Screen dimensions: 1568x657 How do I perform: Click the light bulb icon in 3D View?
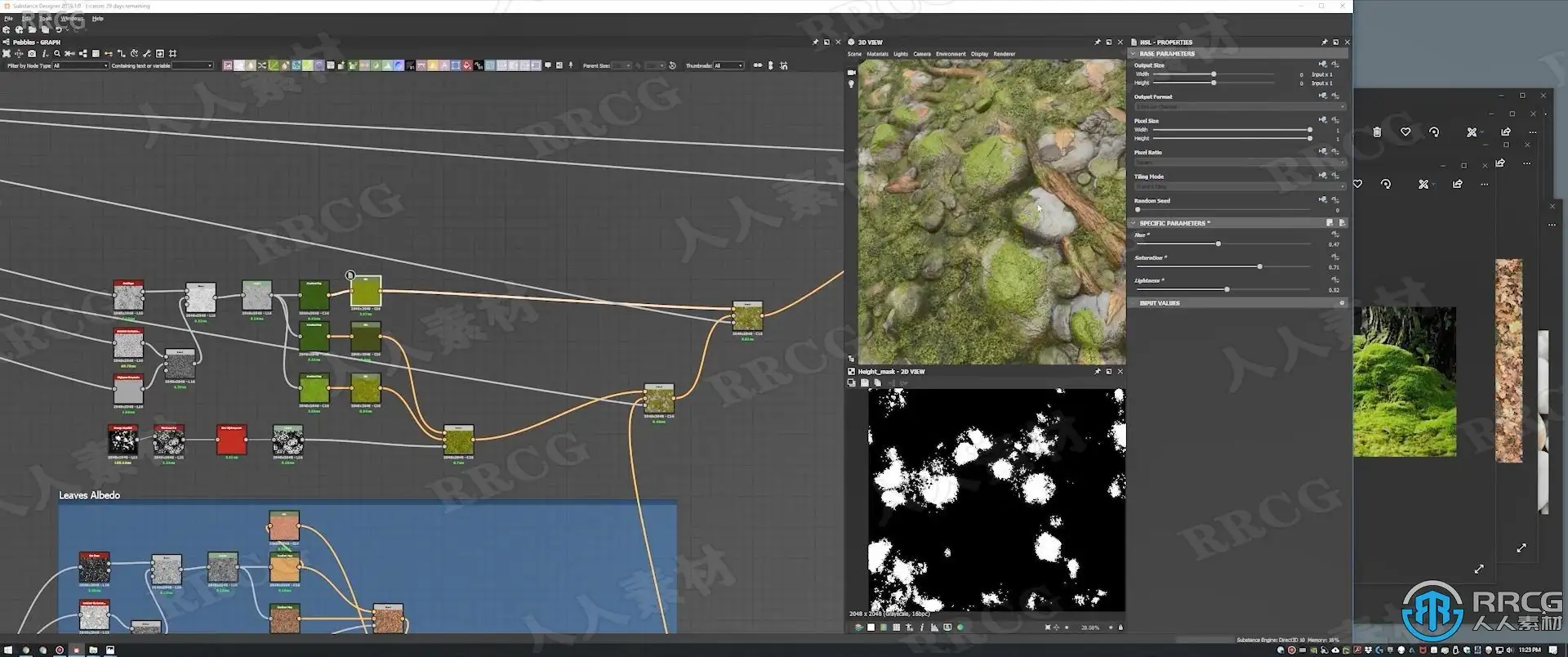point(851,84)
